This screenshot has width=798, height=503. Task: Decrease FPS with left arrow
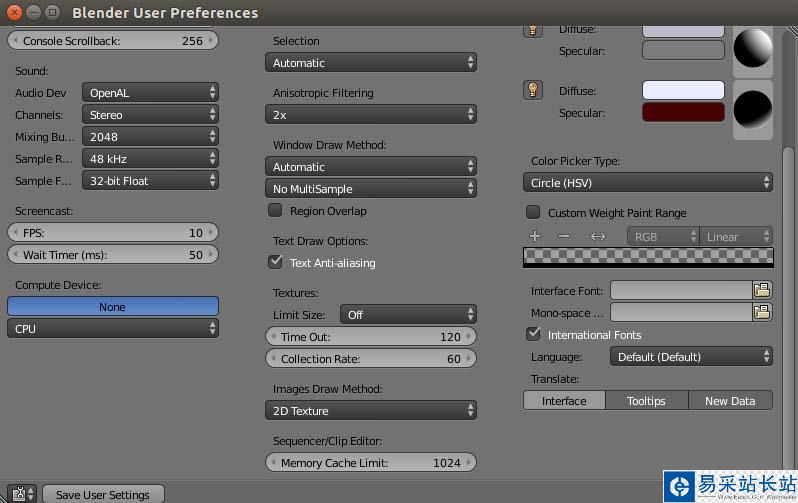coord(15,233)
